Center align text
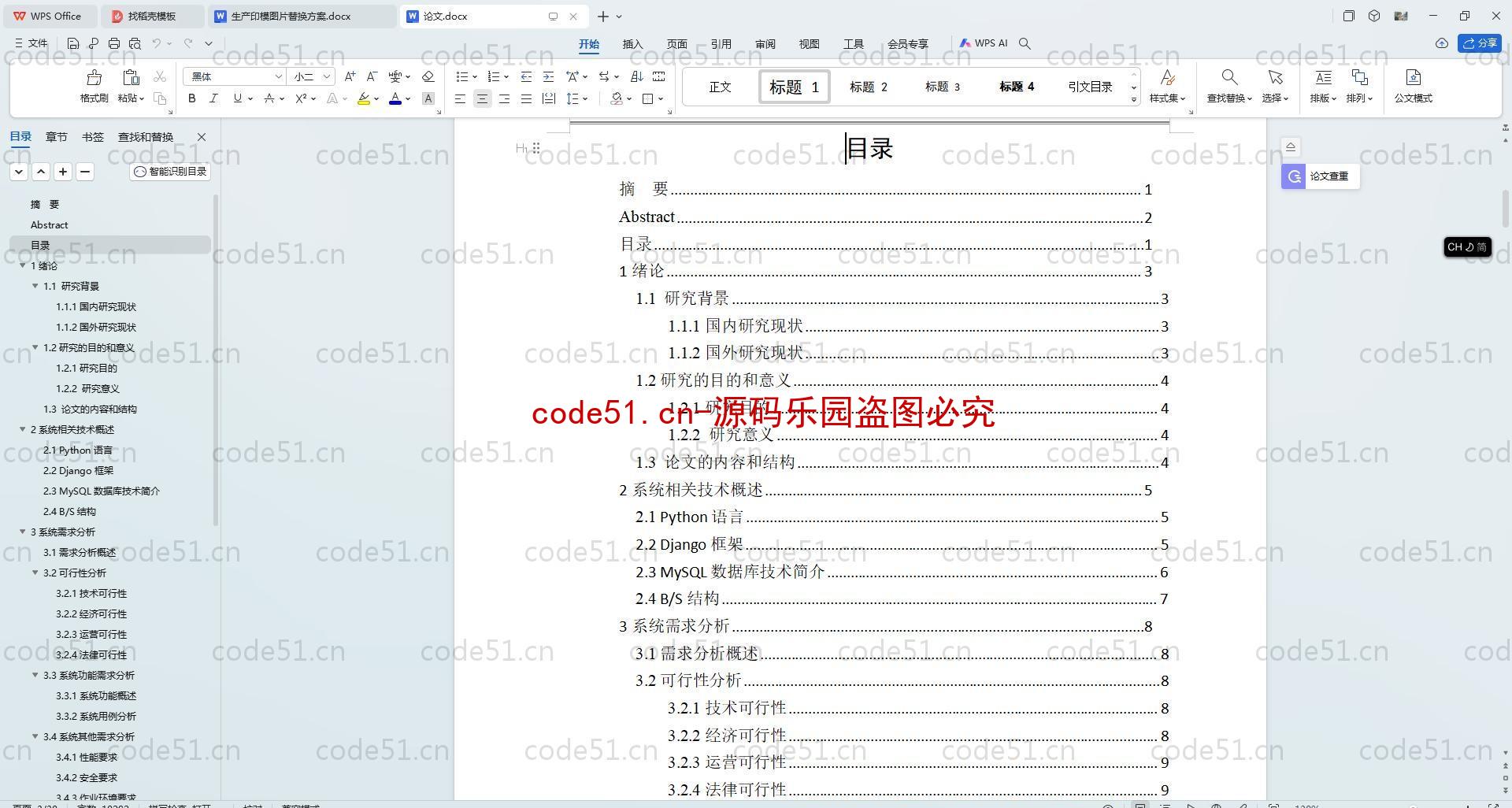 click(x=482, y=98)
